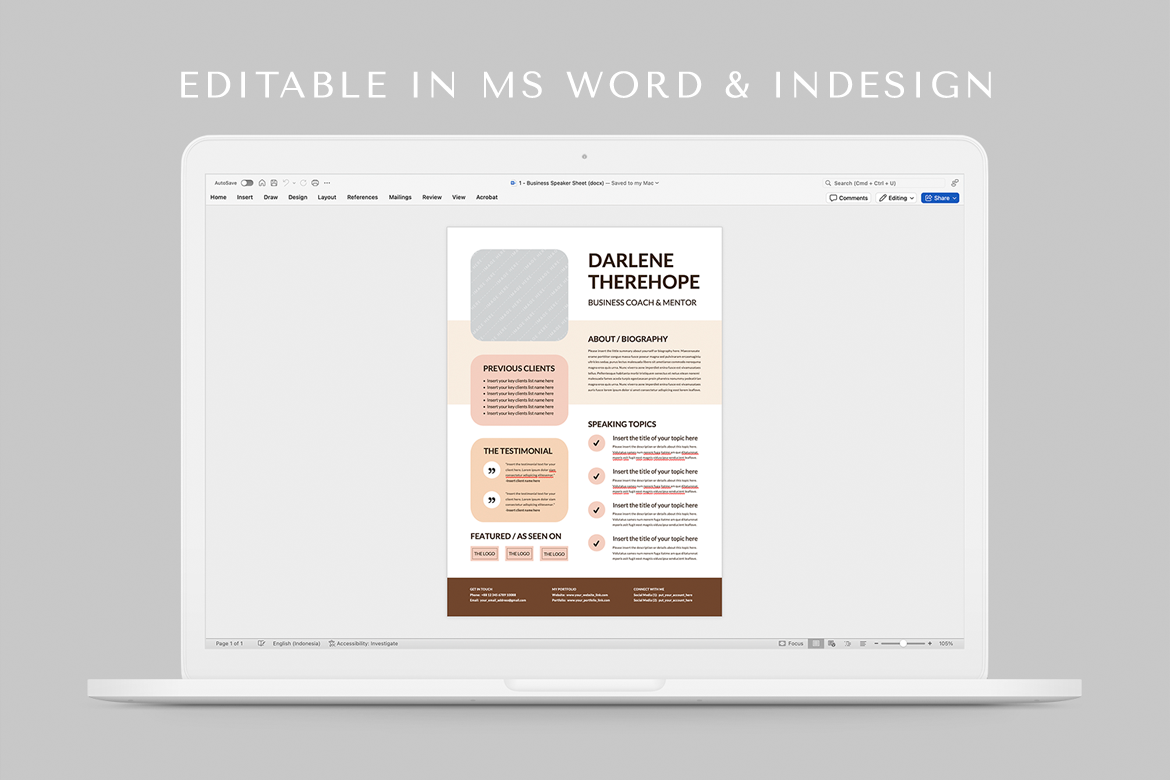
Task: Open the Editing mode dropdown
Action: tap(897, 198)
